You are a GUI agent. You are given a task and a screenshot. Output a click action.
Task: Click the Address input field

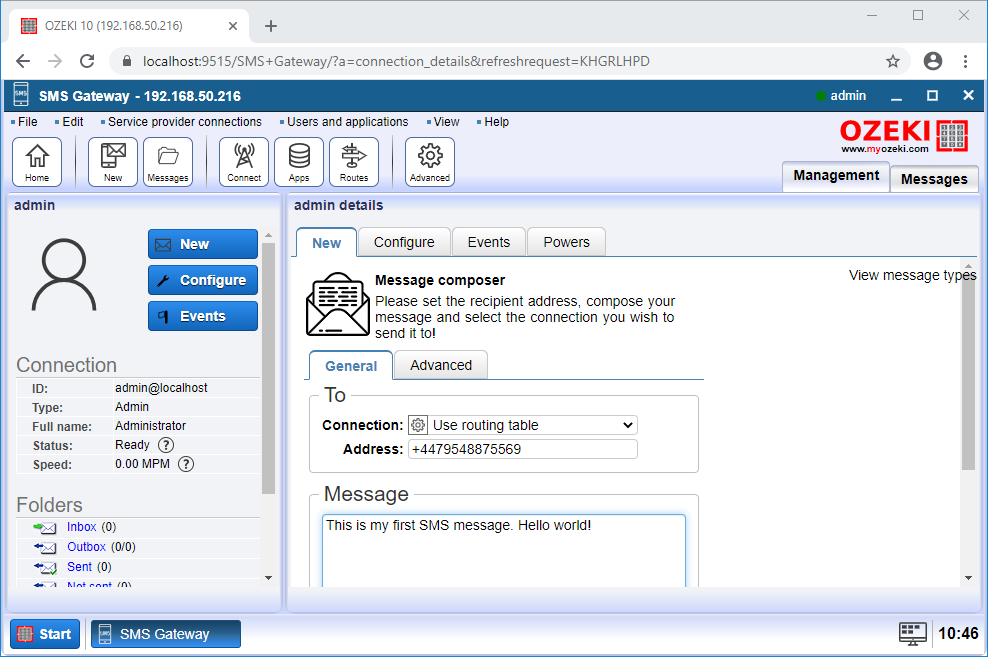[x=522, y=449]
